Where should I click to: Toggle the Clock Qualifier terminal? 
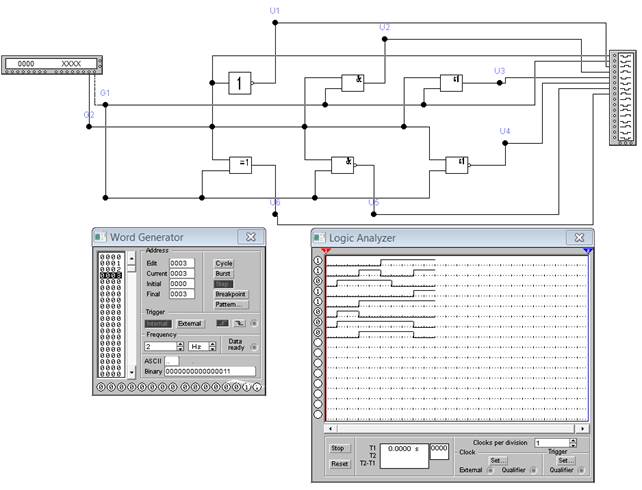click(x=534, y=469)
